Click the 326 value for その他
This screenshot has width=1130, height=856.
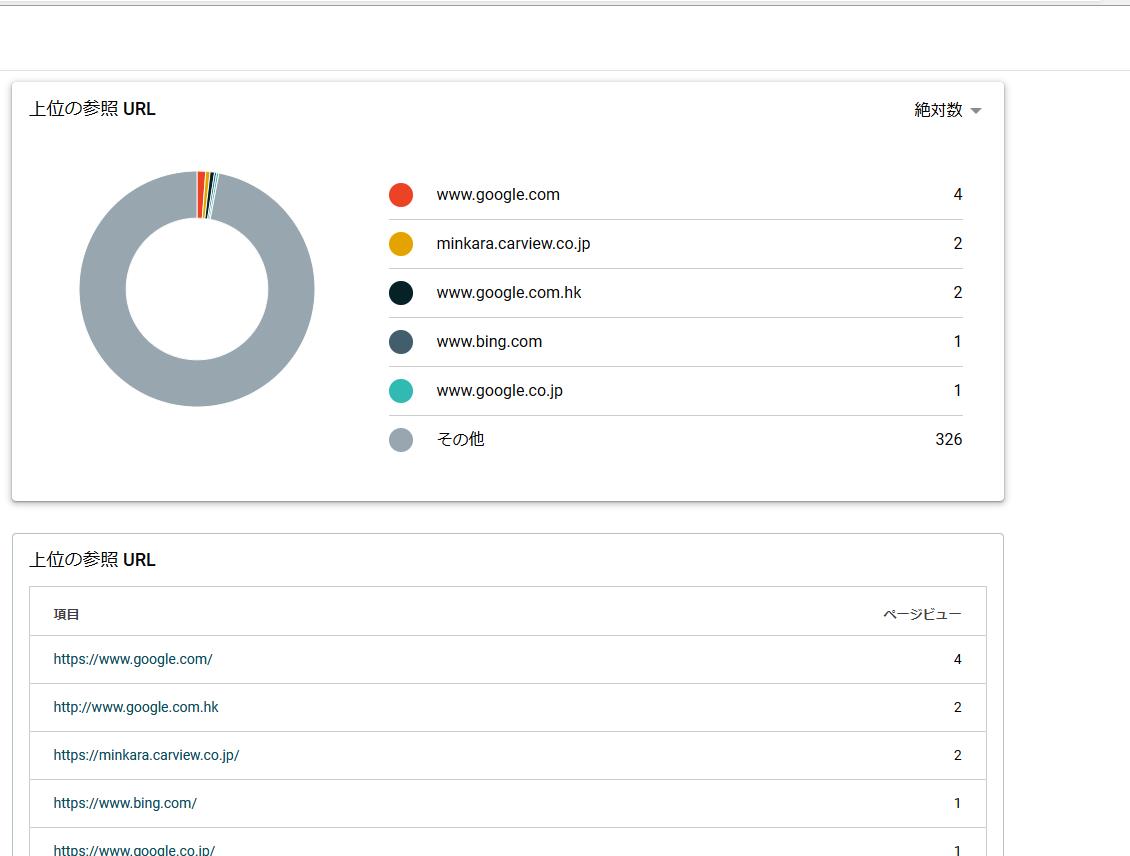[948, 440]
